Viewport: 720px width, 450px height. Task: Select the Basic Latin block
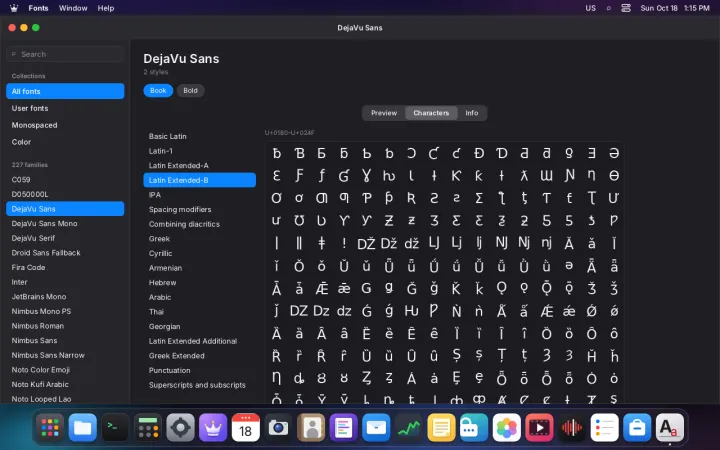[x=199, y=136]
